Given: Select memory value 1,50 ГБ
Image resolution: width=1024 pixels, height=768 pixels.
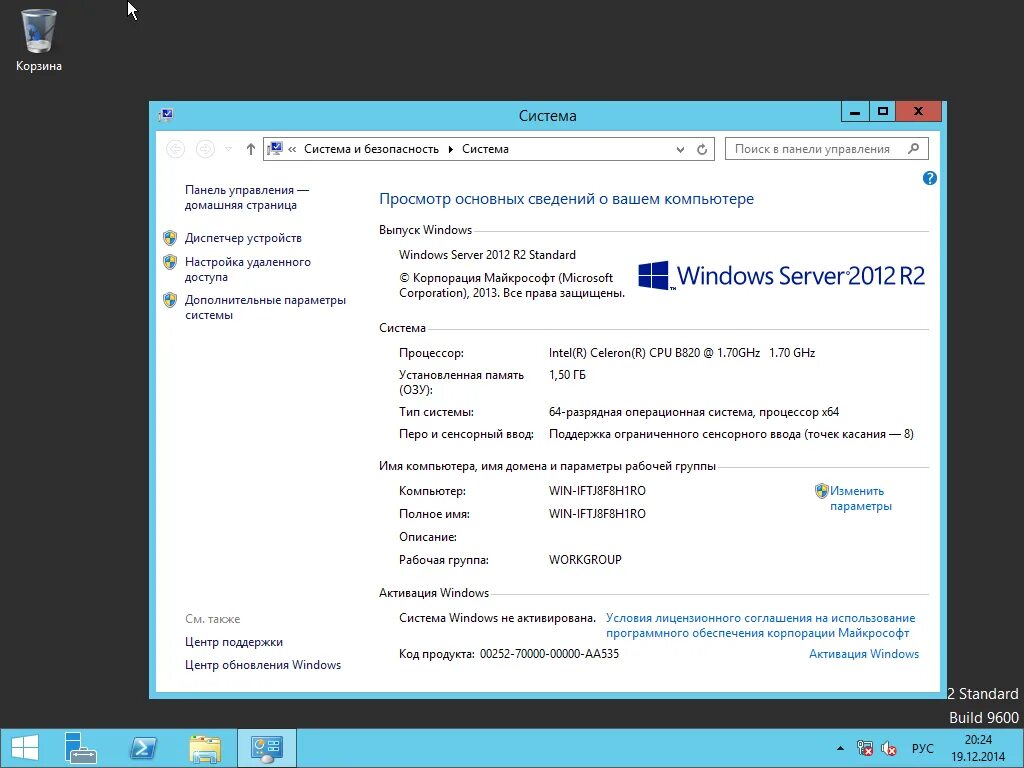Looking at the screenshot, I should pyautogui.click(x=567, y=375).
